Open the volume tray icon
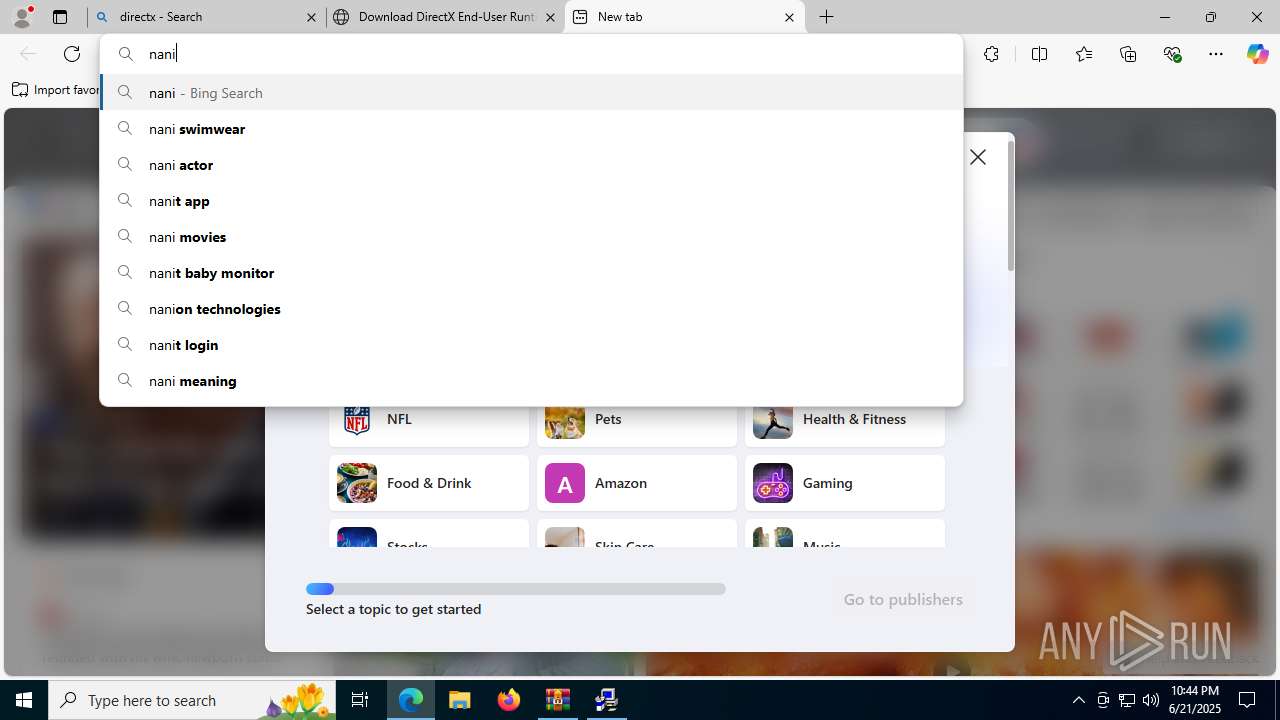 coord(1151,700)
